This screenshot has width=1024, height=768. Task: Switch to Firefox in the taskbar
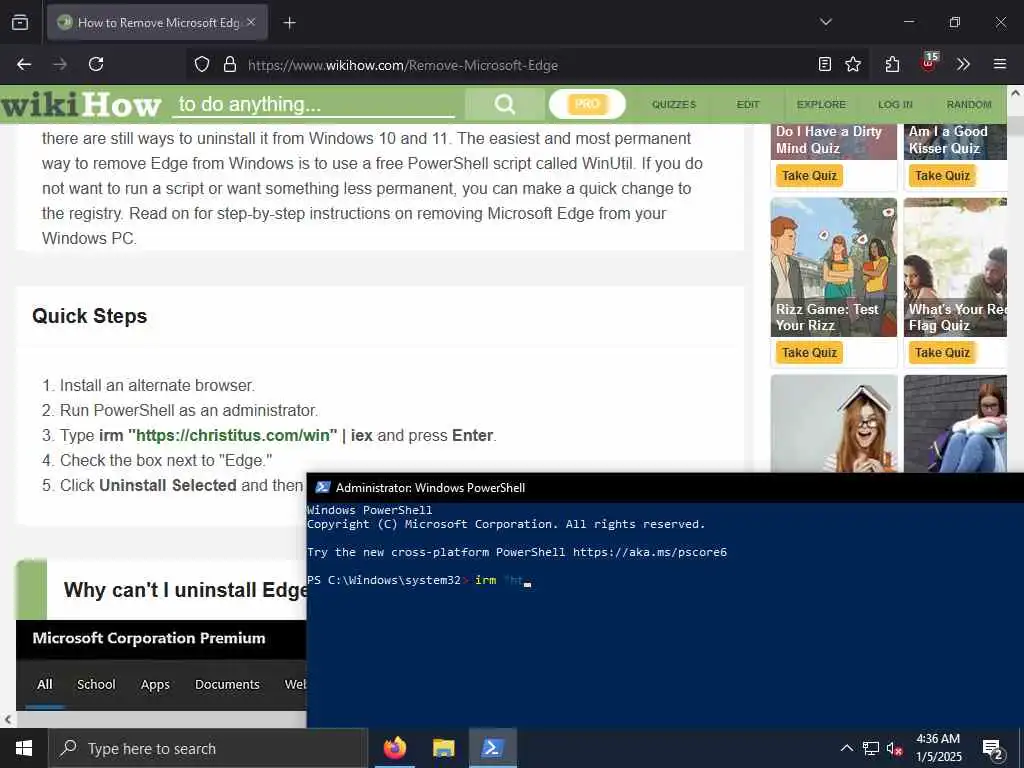click(395, 748)
